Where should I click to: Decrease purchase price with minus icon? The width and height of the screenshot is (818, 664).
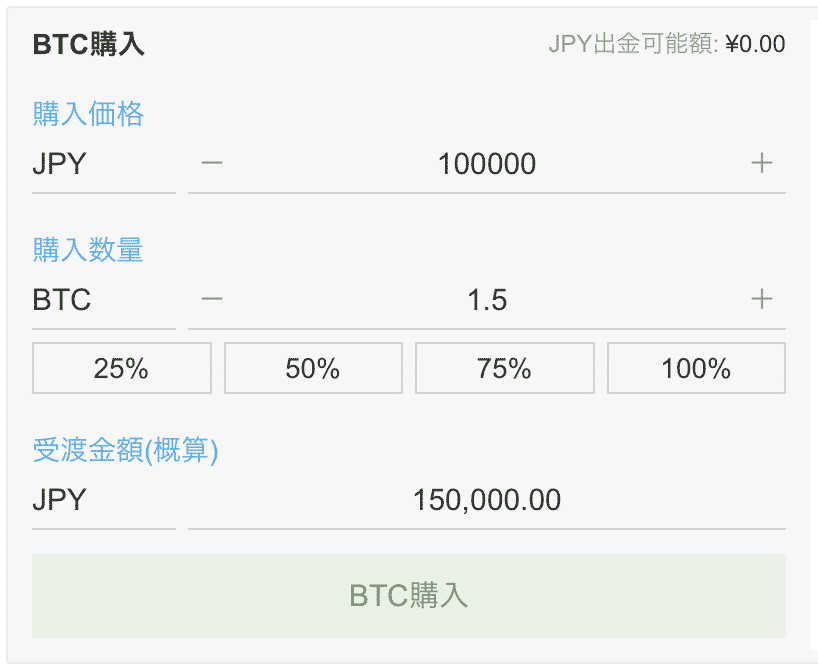(x=211, y=163)
